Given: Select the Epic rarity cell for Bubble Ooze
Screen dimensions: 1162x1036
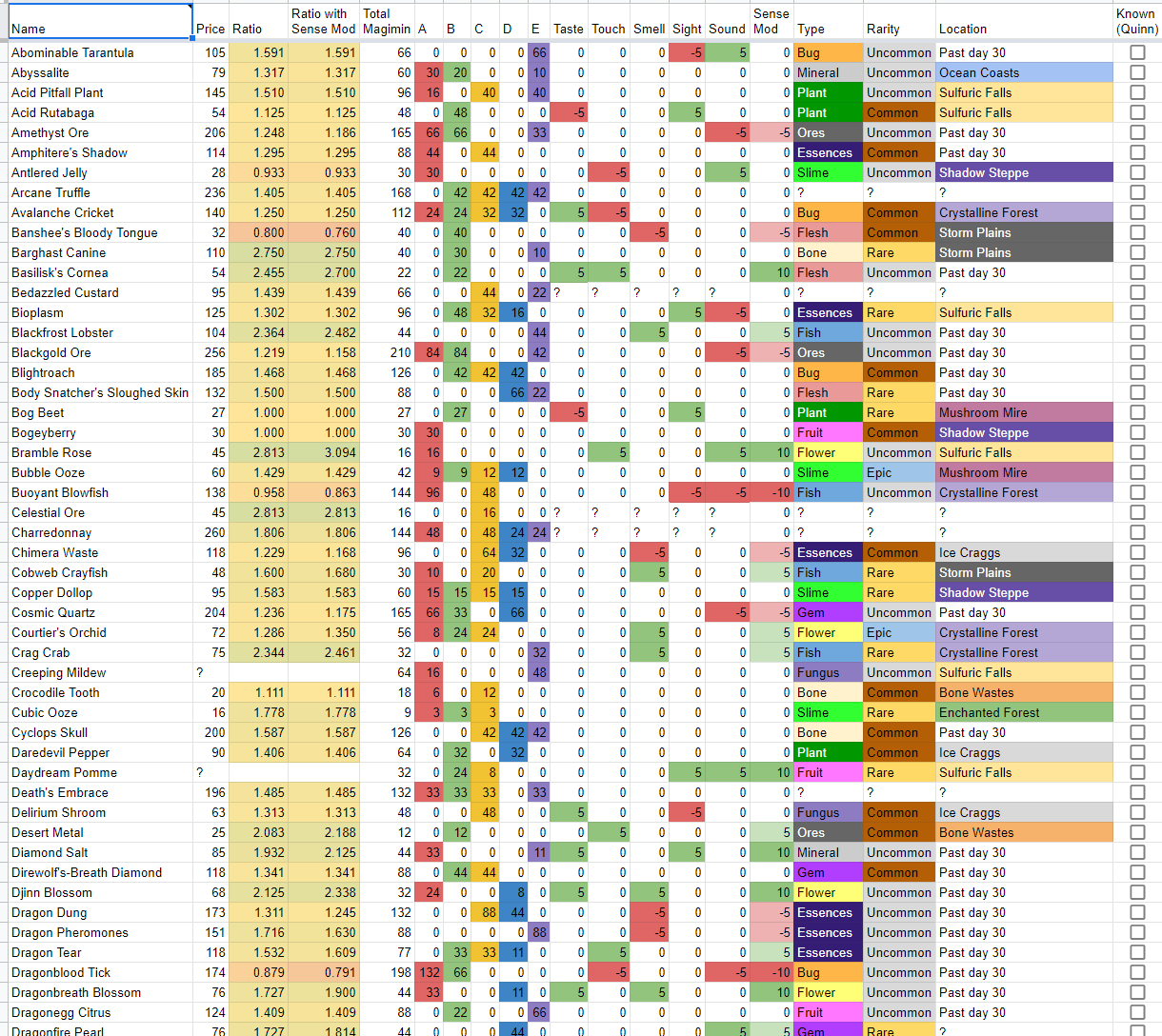Looking at the screenshot, I should pos(899,472).
